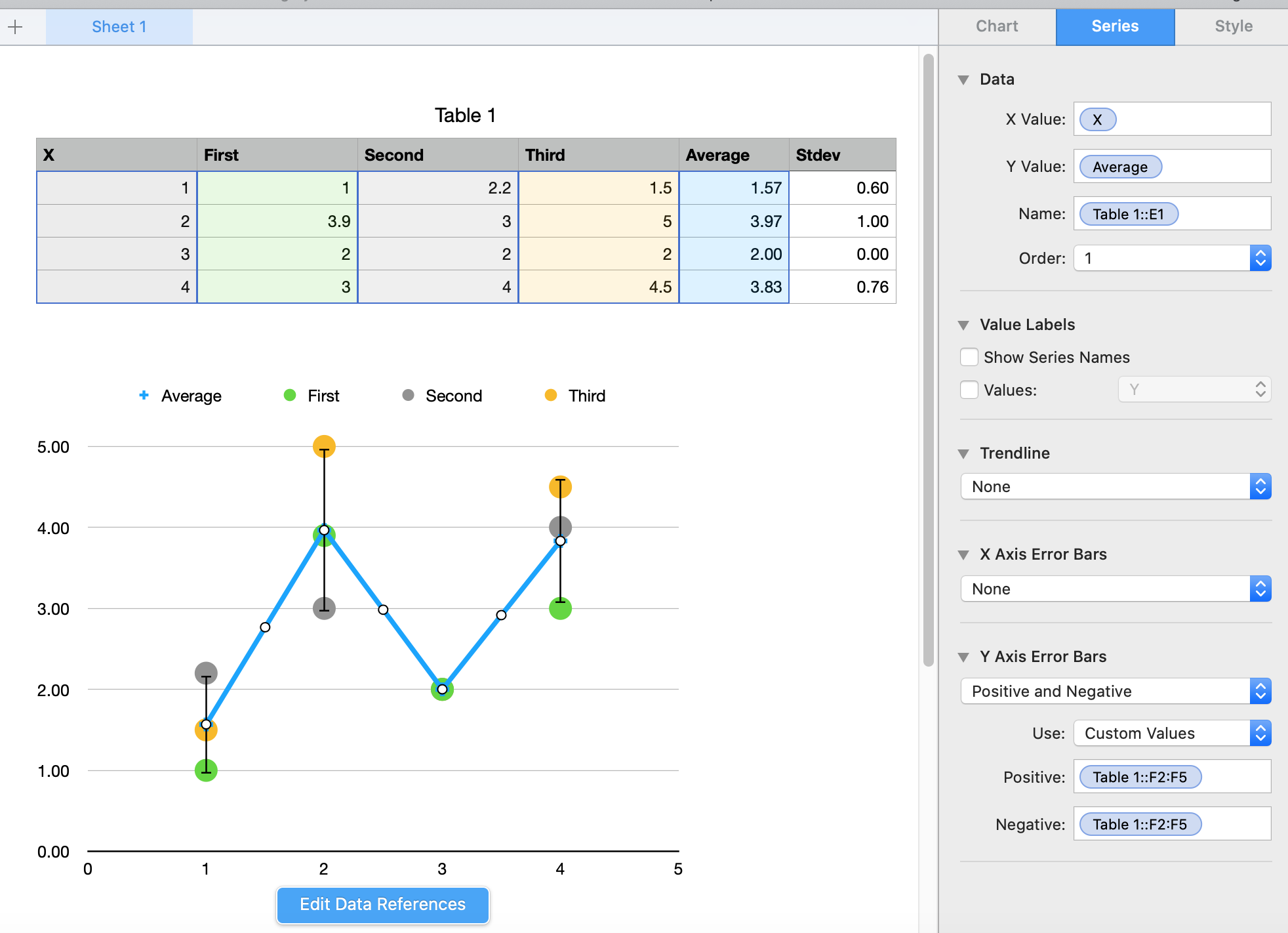This screenshot has width=1288, height=933.
Task: Click Edit Data References button
Action: [x=383, y=905]
